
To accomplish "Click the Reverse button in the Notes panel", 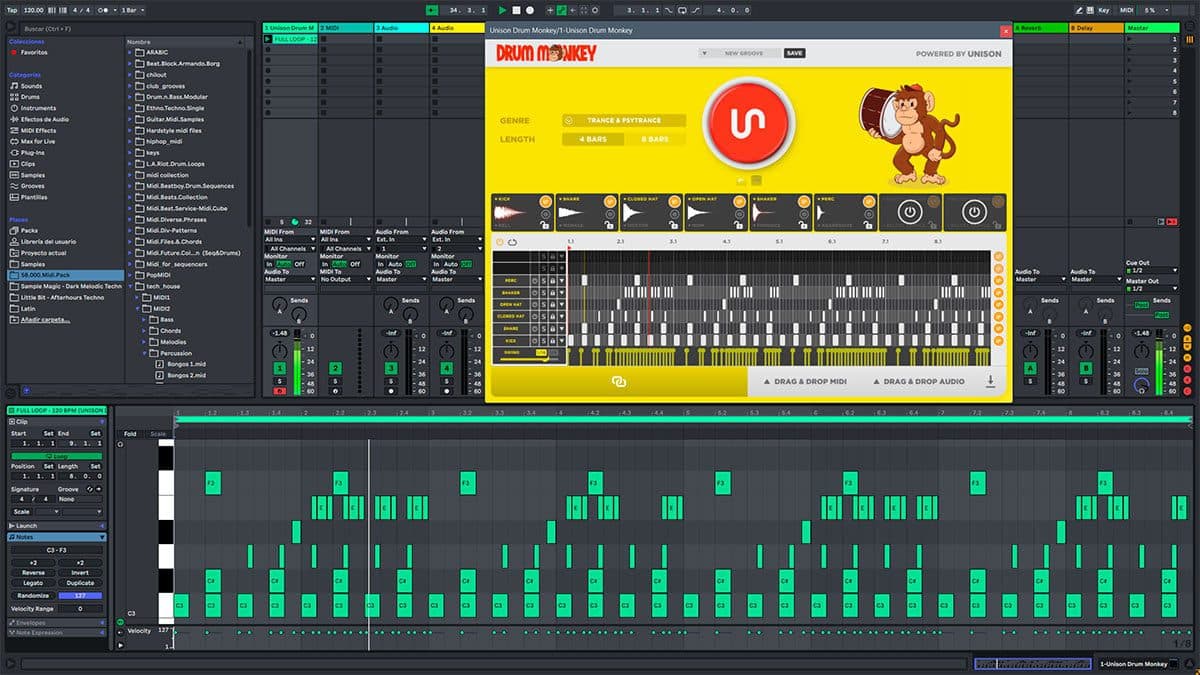I will coord(33,573).
